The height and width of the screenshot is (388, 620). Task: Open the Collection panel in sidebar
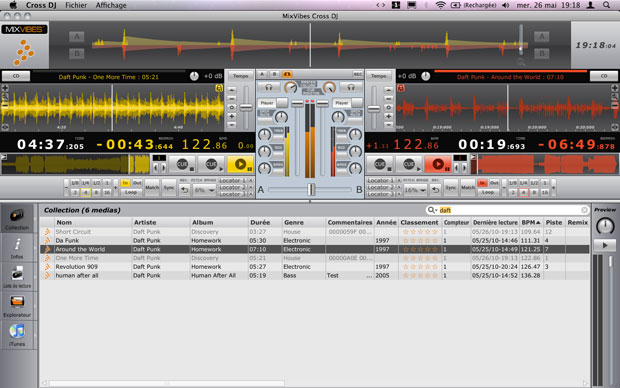[17, 219]
